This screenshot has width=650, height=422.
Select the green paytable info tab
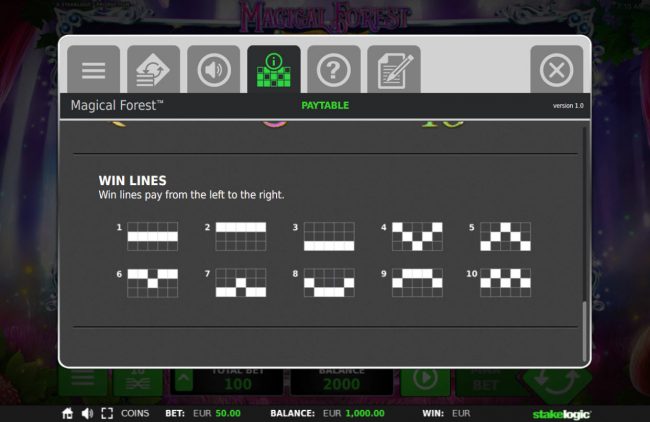(274, 69)
